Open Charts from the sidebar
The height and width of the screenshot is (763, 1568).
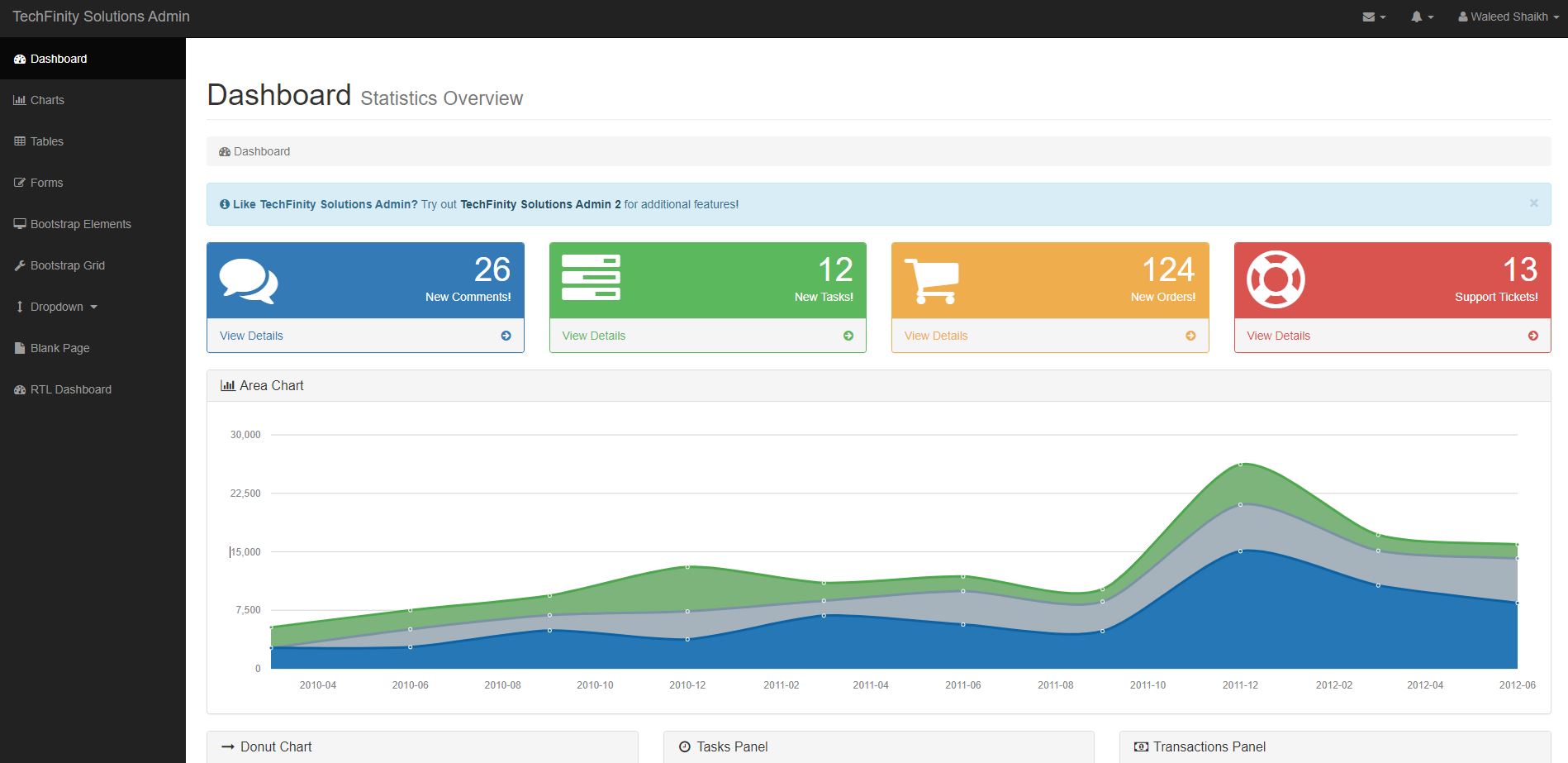pos(47,100)
